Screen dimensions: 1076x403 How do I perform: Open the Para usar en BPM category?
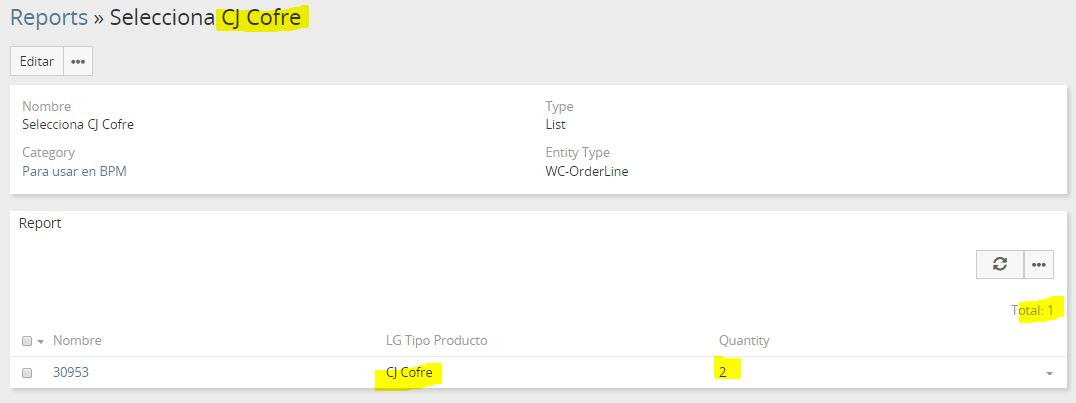pyautogui.click(x=74, y=171)
